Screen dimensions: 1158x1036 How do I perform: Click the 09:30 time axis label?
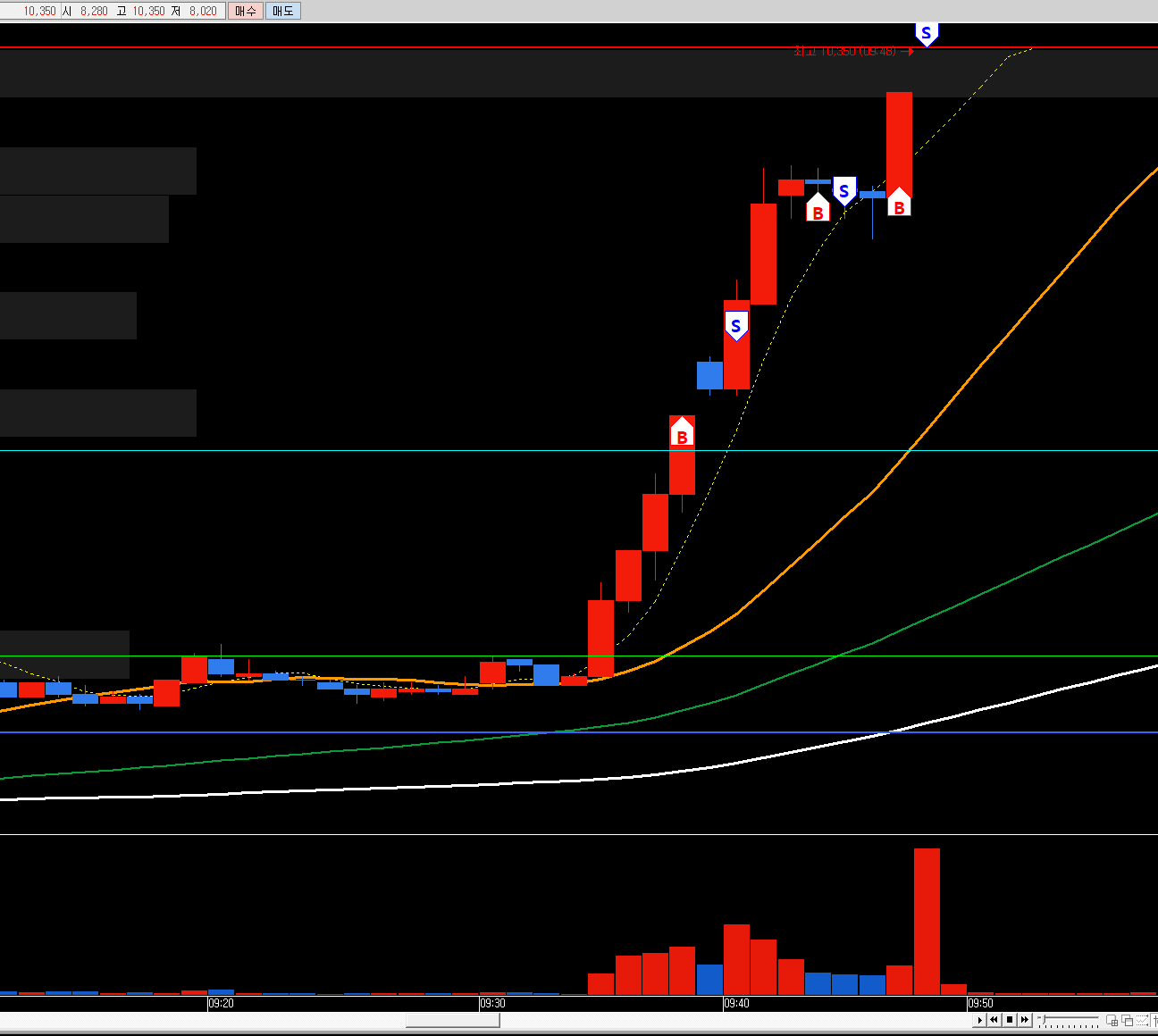pos(493,1003)
